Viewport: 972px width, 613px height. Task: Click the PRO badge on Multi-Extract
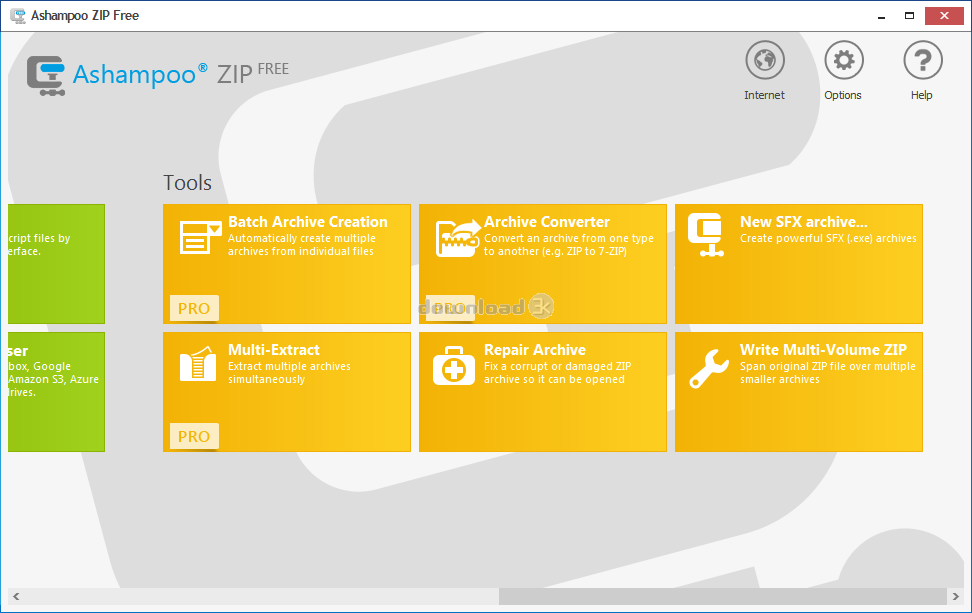pyautogui.click(x=194, y=436)
